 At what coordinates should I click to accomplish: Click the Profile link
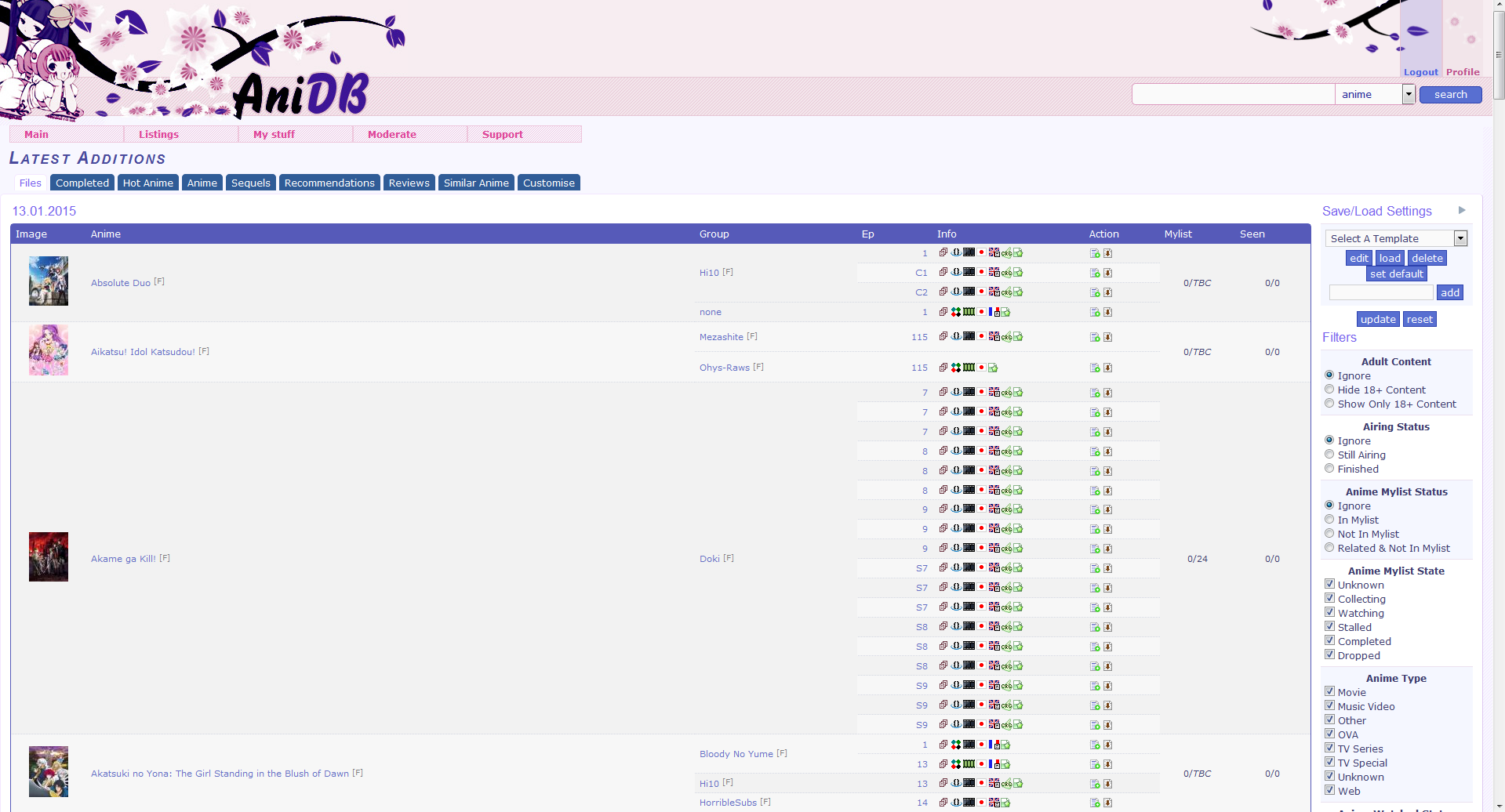[1463, 72]
